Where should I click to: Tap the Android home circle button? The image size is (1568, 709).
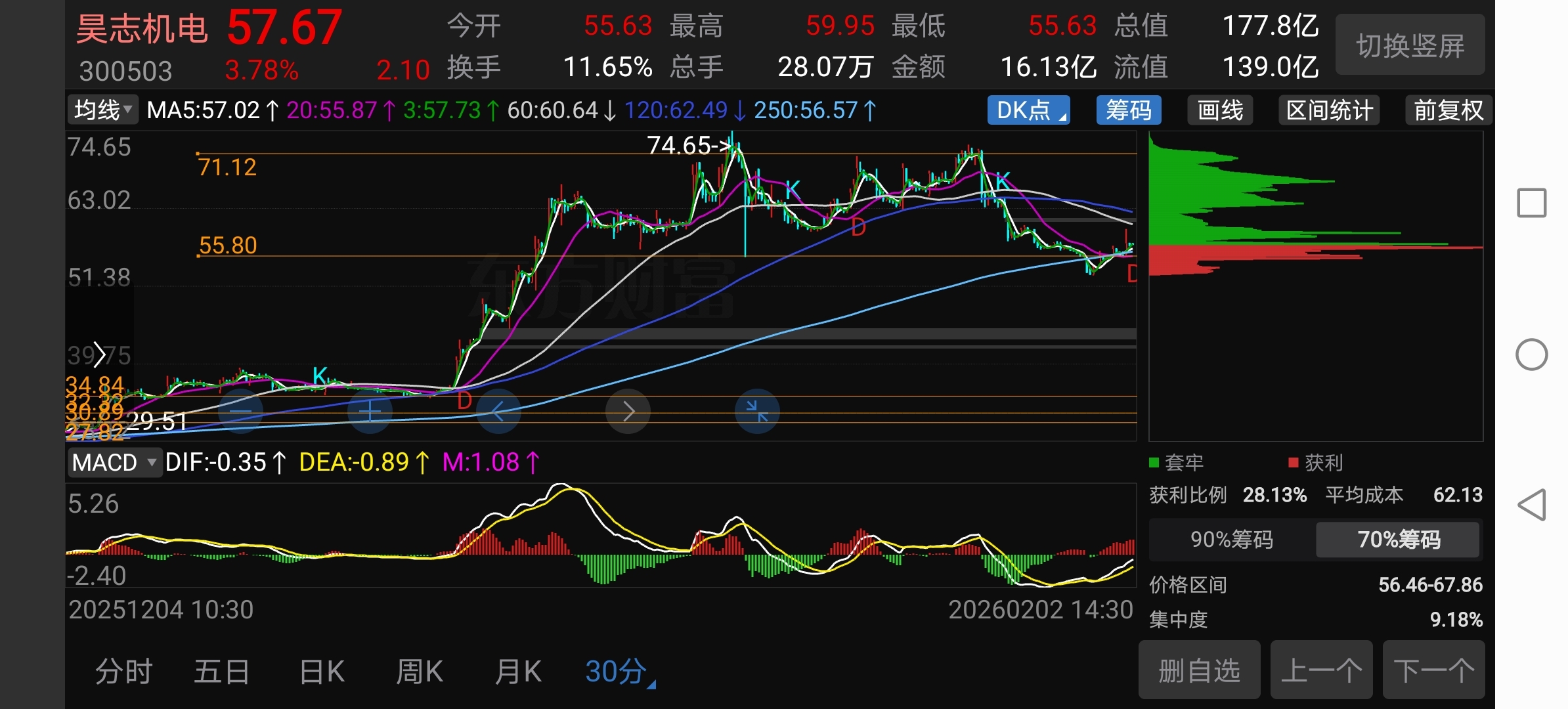pos(1531,355)
